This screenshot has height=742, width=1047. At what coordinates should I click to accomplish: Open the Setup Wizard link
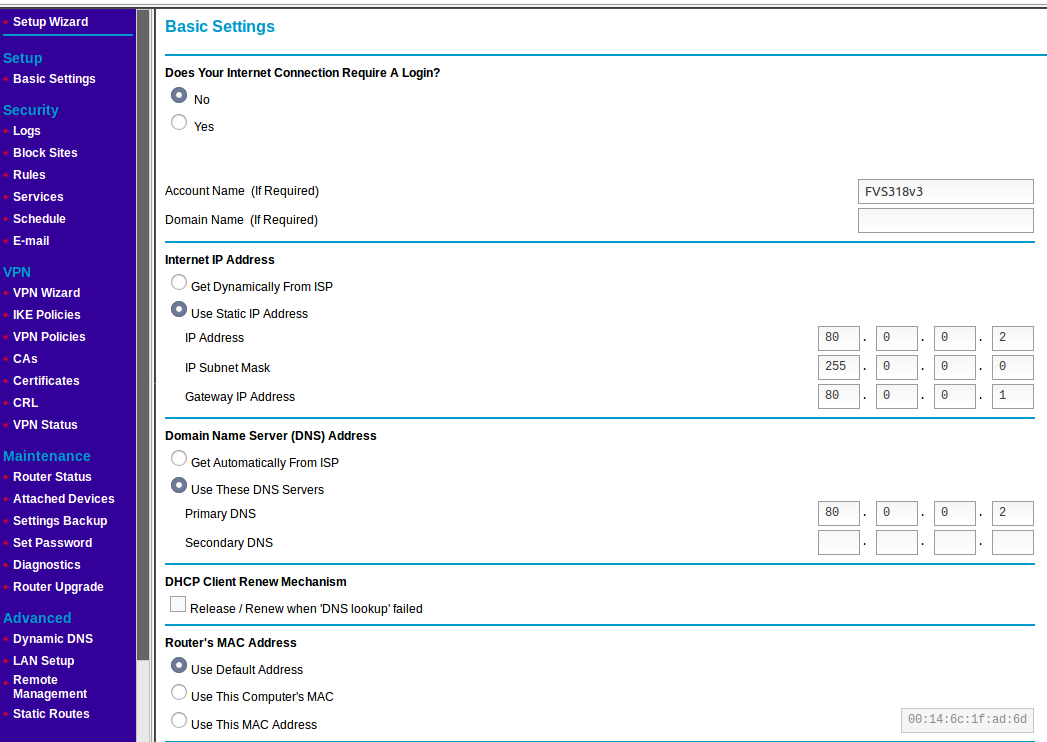(x=50, y=22)
